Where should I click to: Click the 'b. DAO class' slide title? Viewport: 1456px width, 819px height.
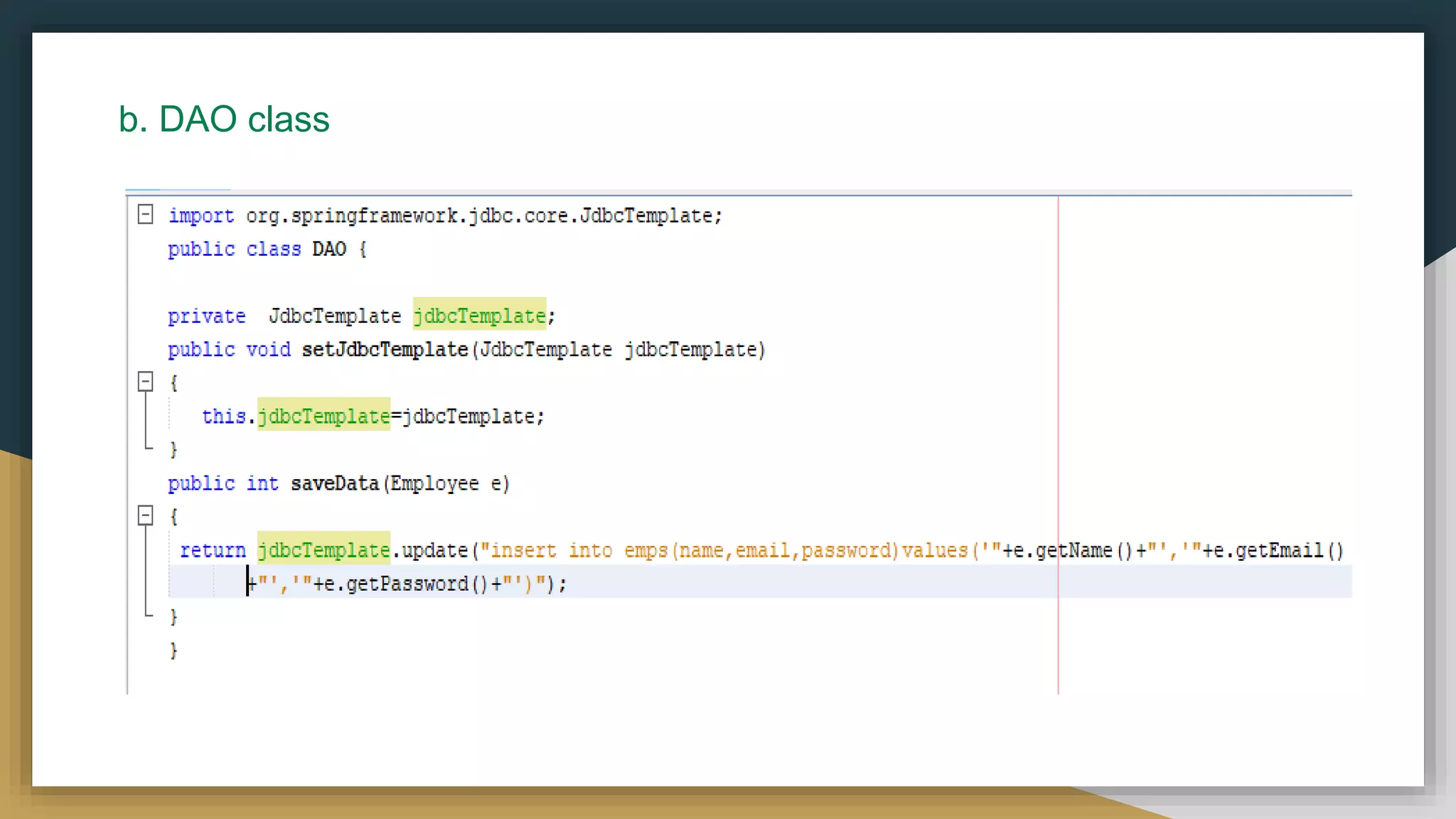tap(224, 119)
